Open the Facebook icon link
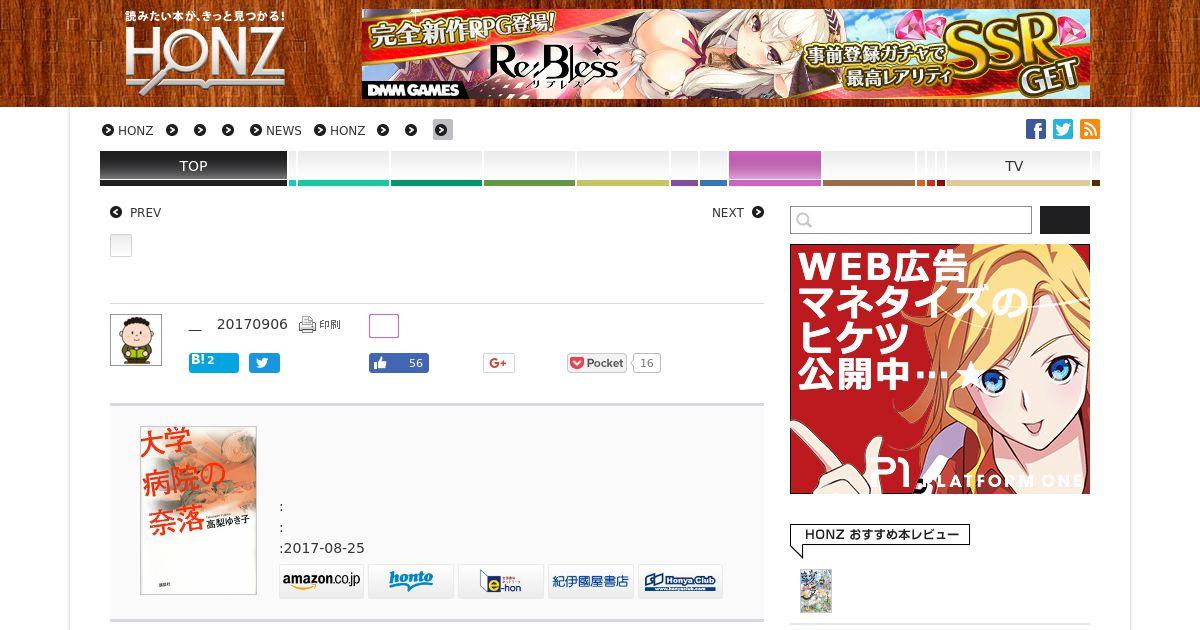The height and width of the screenshot is (630, 1200). 1036,129
